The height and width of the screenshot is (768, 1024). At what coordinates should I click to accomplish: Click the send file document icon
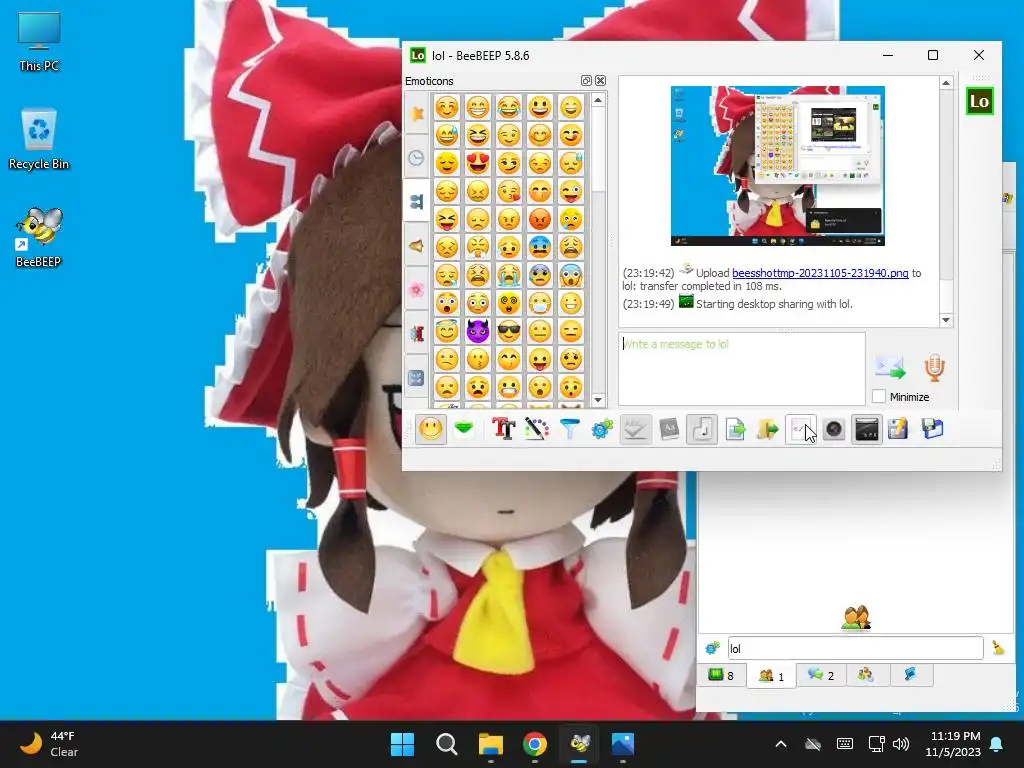click(x=735, y=429)
